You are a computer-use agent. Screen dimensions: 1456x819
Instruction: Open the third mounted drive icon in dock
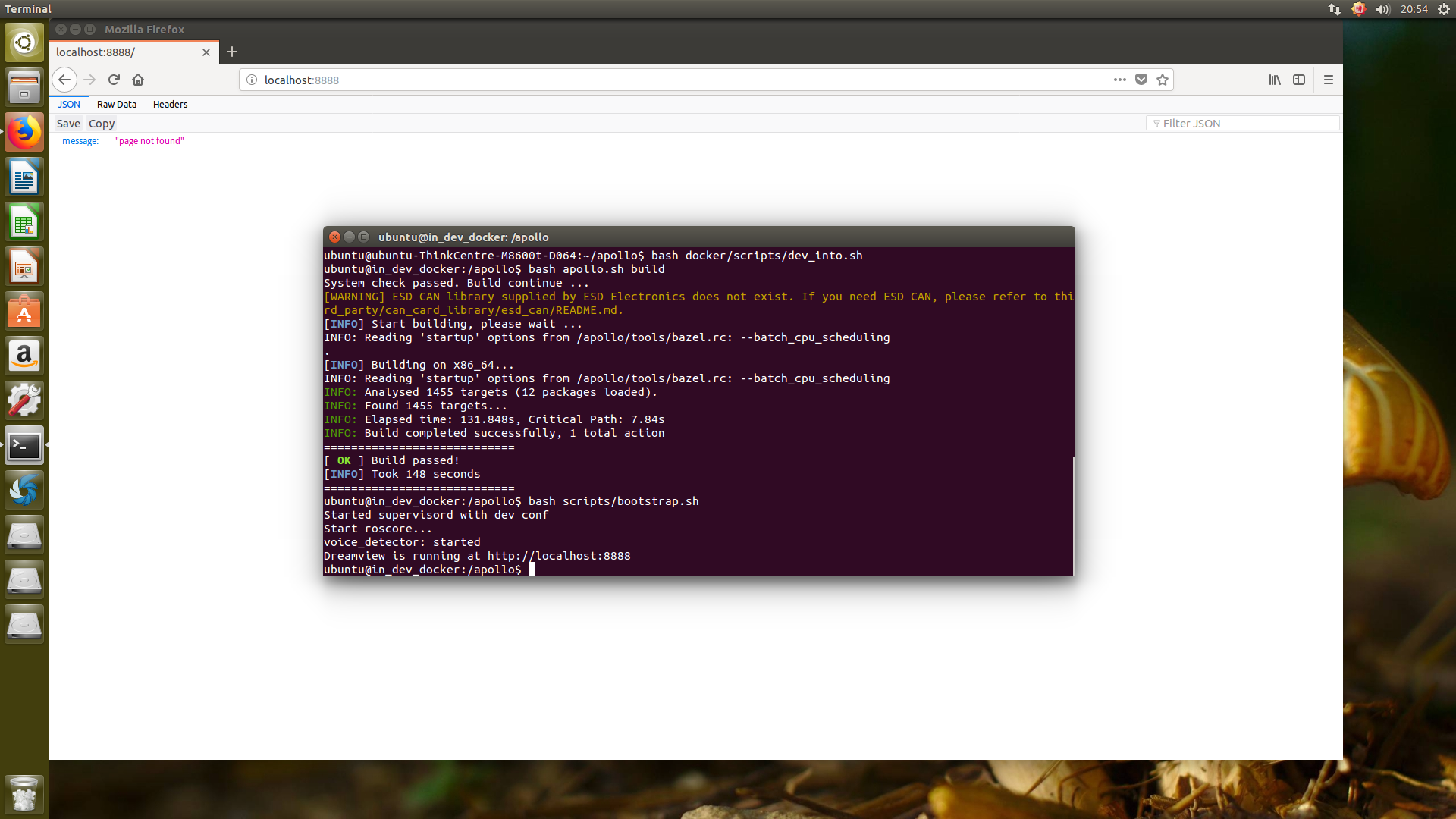click(x=24, y=625)
